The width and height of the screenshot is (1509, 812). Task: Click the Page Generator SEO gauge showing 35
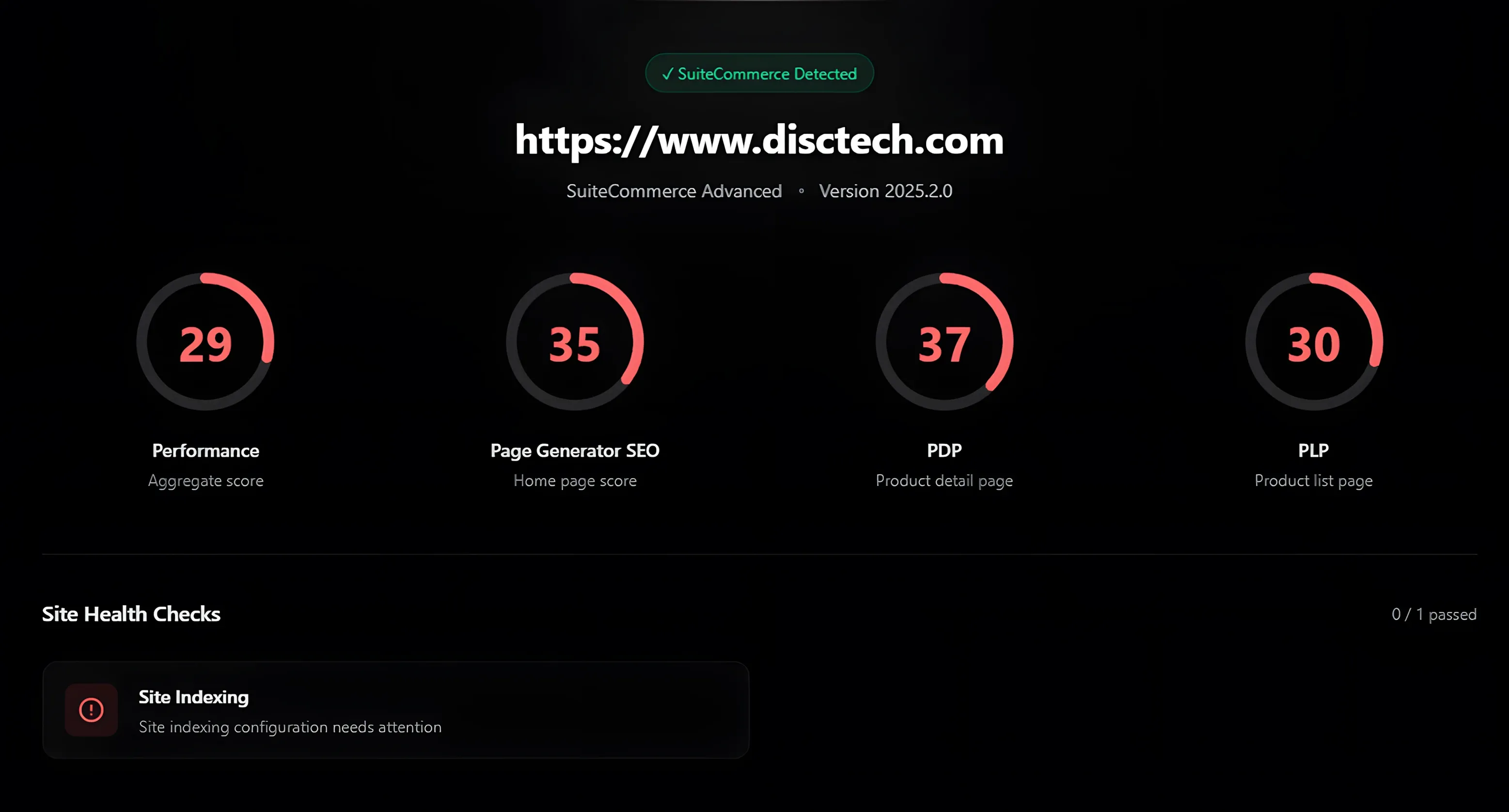(x=575, y=342)
